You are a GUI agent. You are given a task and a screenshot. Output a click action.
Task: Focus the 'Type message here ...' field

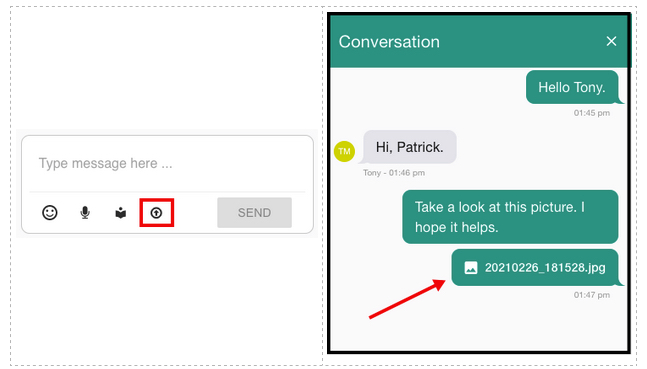pyautogui.click(x=167, y=163)
